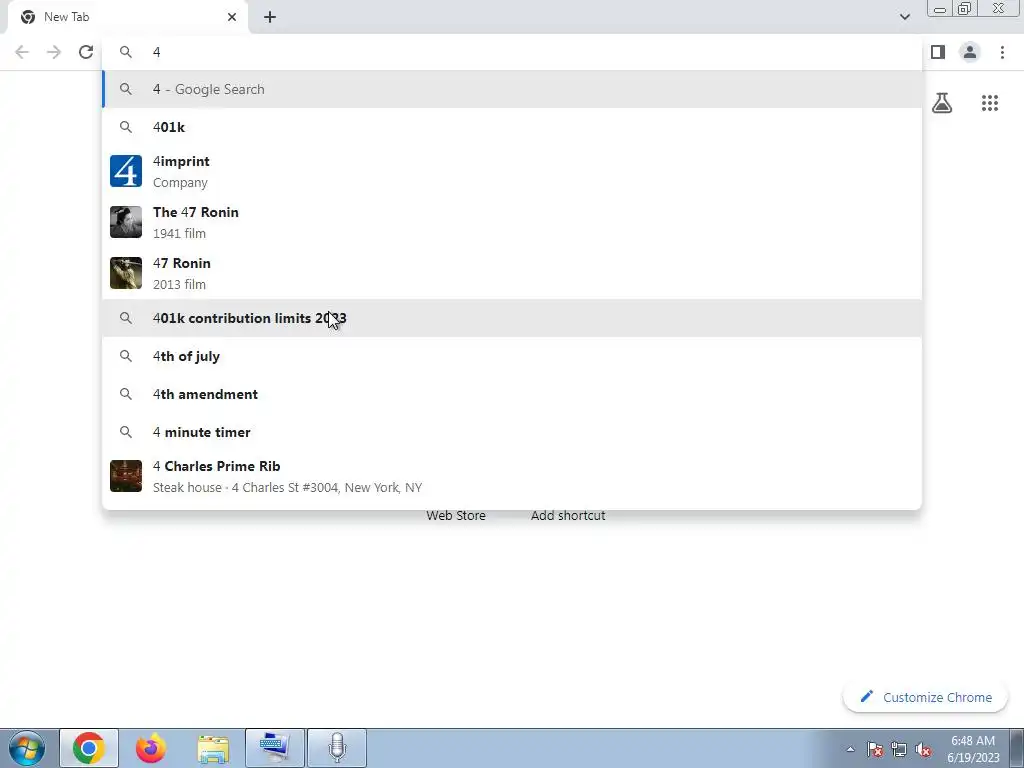The height and width of the screenshot is (768, 1024).
Task: Click Add shortcut
Action: click(568, 515)
